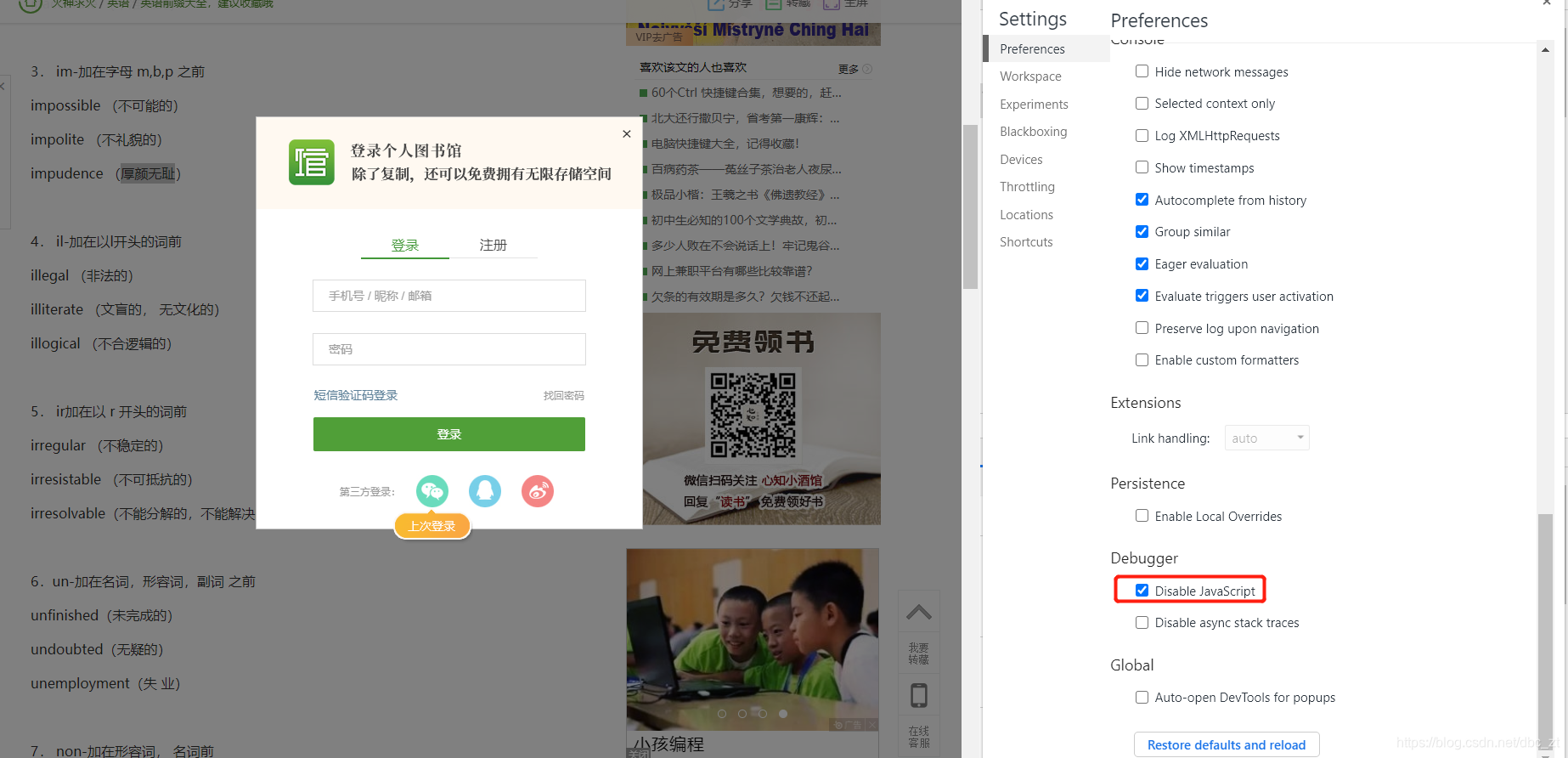Open article 百病药茶 in recommendations
The height and width of the screenshot is (758, 1568).
(747, 168)
